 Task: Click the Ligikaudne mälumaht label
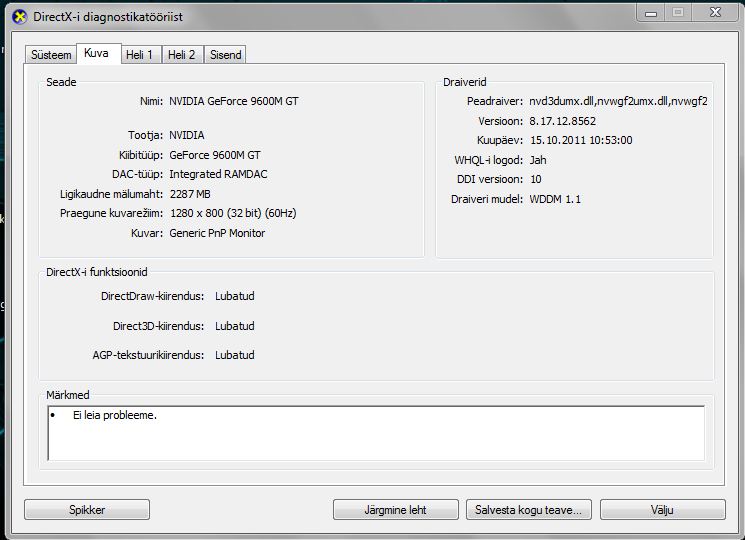coord(111,194)
